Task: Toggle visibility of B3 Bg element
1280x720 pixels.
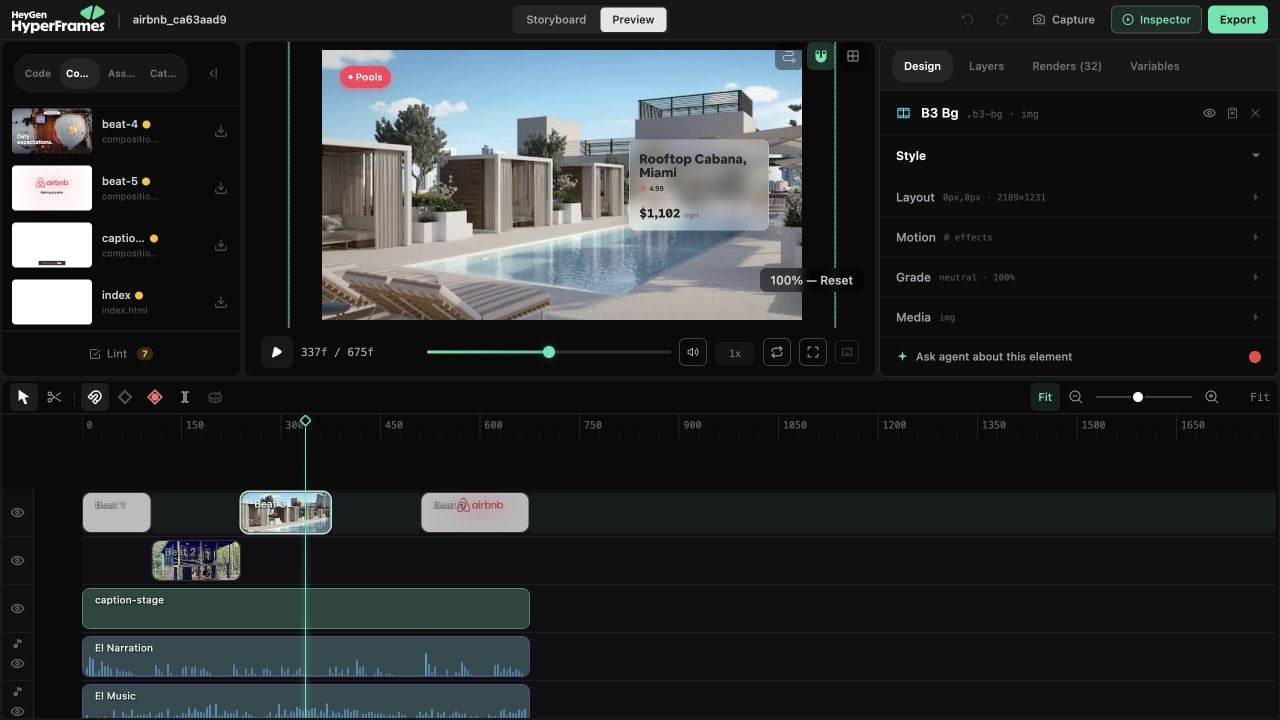Action: (1209, 113)
